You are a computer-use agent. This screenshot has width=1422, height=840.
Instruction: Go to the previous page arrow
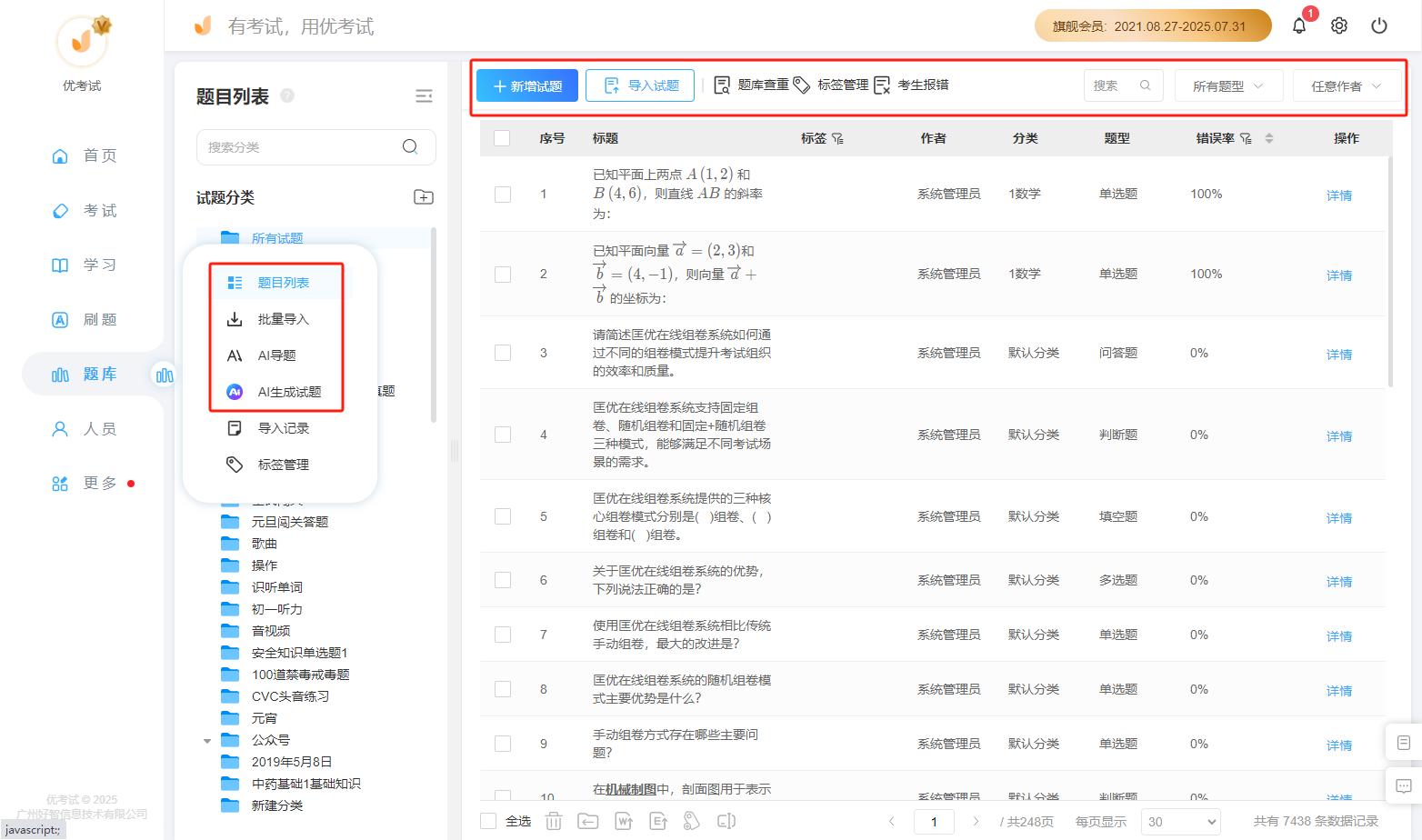click(x=892, y=821)
